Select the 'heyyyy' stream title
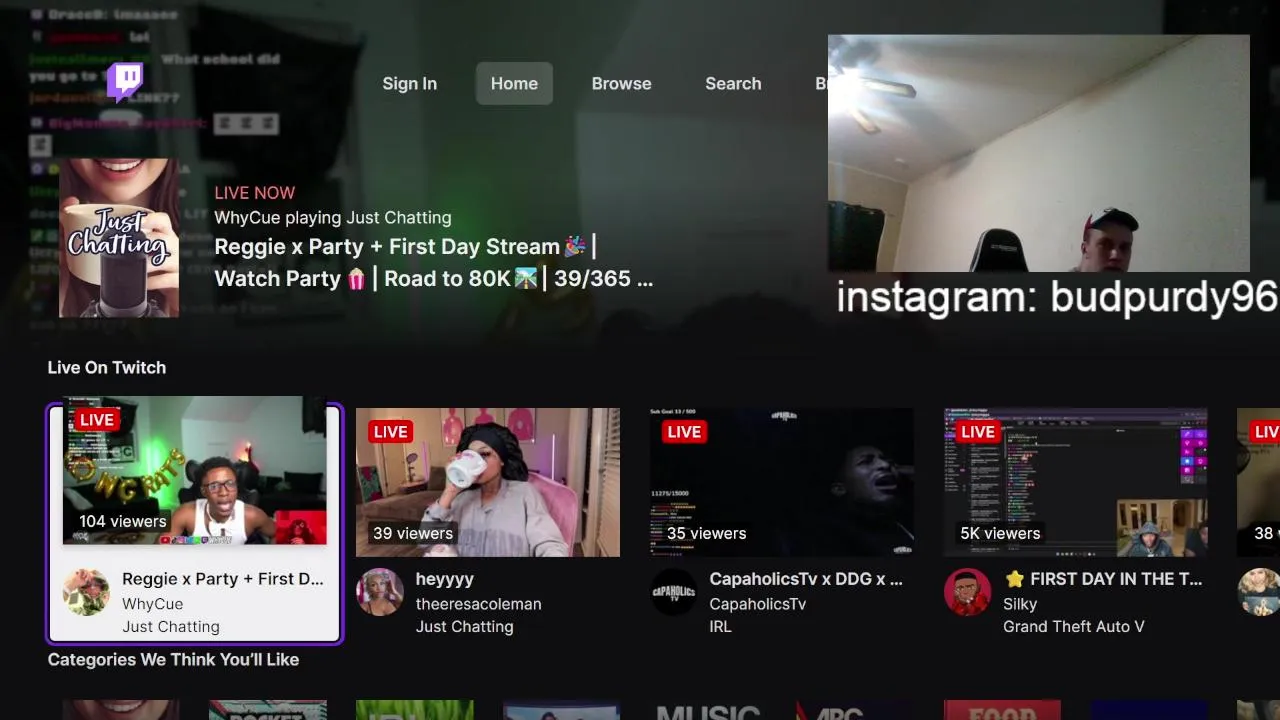The width and height of the screenshot is (1280, 720). [445, 579]
